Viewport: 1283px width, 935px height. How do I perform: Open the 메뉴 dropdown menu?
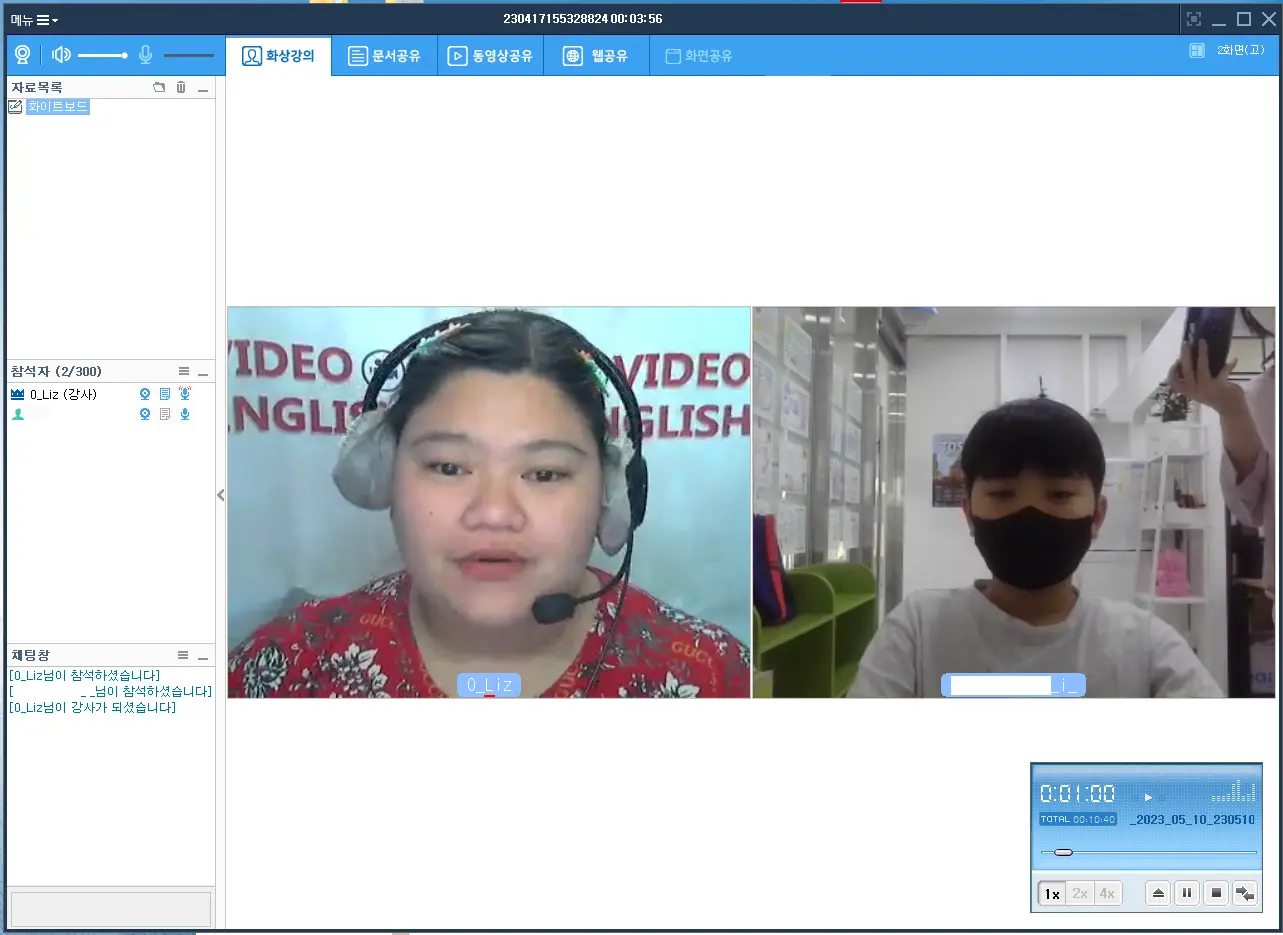tap(35, 20)
